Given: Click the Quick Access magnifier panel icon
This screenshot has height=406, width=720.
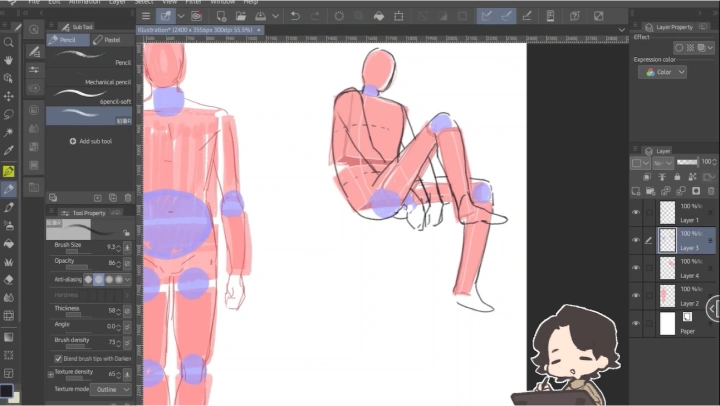Looking at the screenshot, I should point(34,29).
